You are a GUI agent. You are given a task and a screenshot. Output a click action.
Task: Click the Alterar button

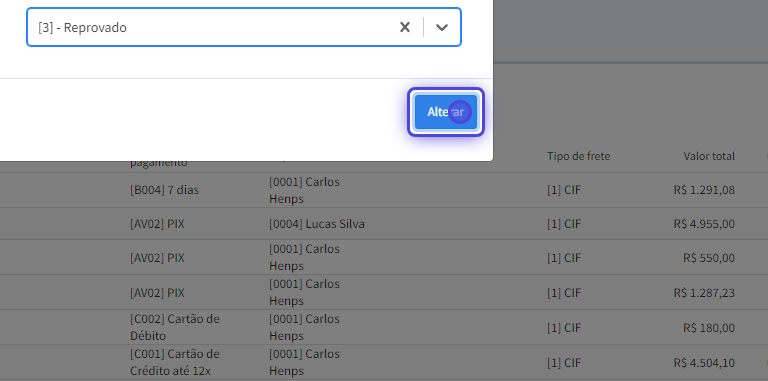[446, 112]
